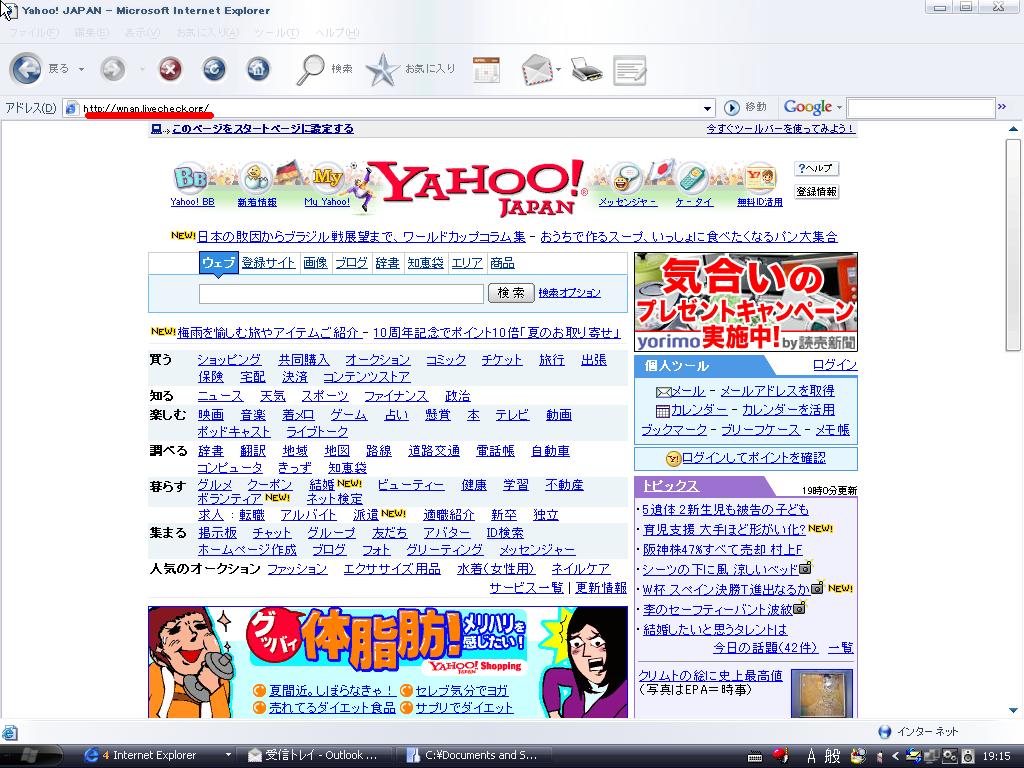Viewport: 1024px width, 768px height.
Task: Expand the toolbar overflow chevron
Action: [1002, 106]
